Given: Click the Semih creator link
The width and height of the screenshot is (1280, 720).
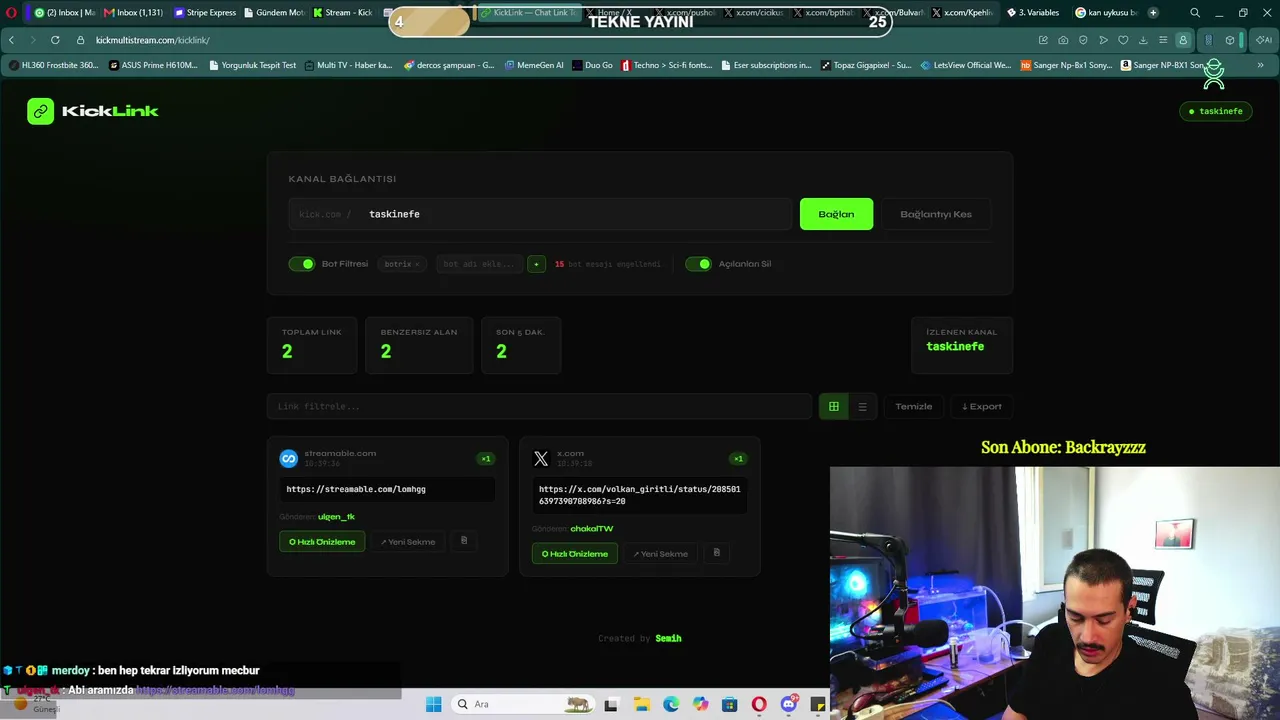Looking at the screenshot, I should tap(668, 638).
